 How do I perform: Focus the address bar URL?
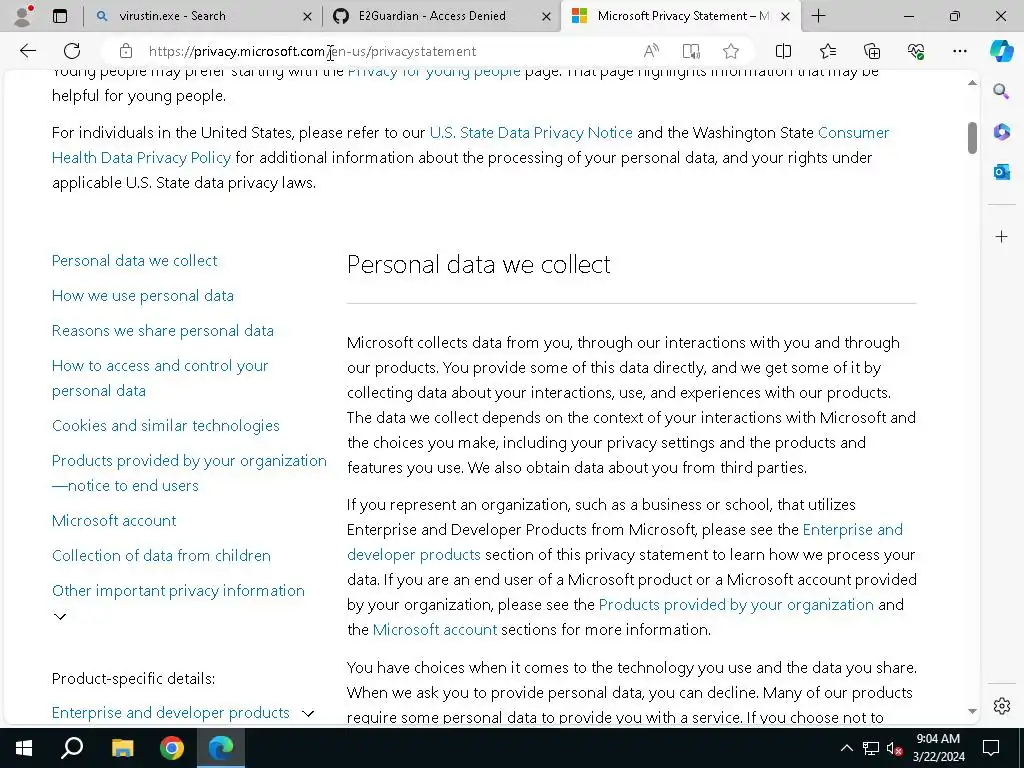[312, 51]
